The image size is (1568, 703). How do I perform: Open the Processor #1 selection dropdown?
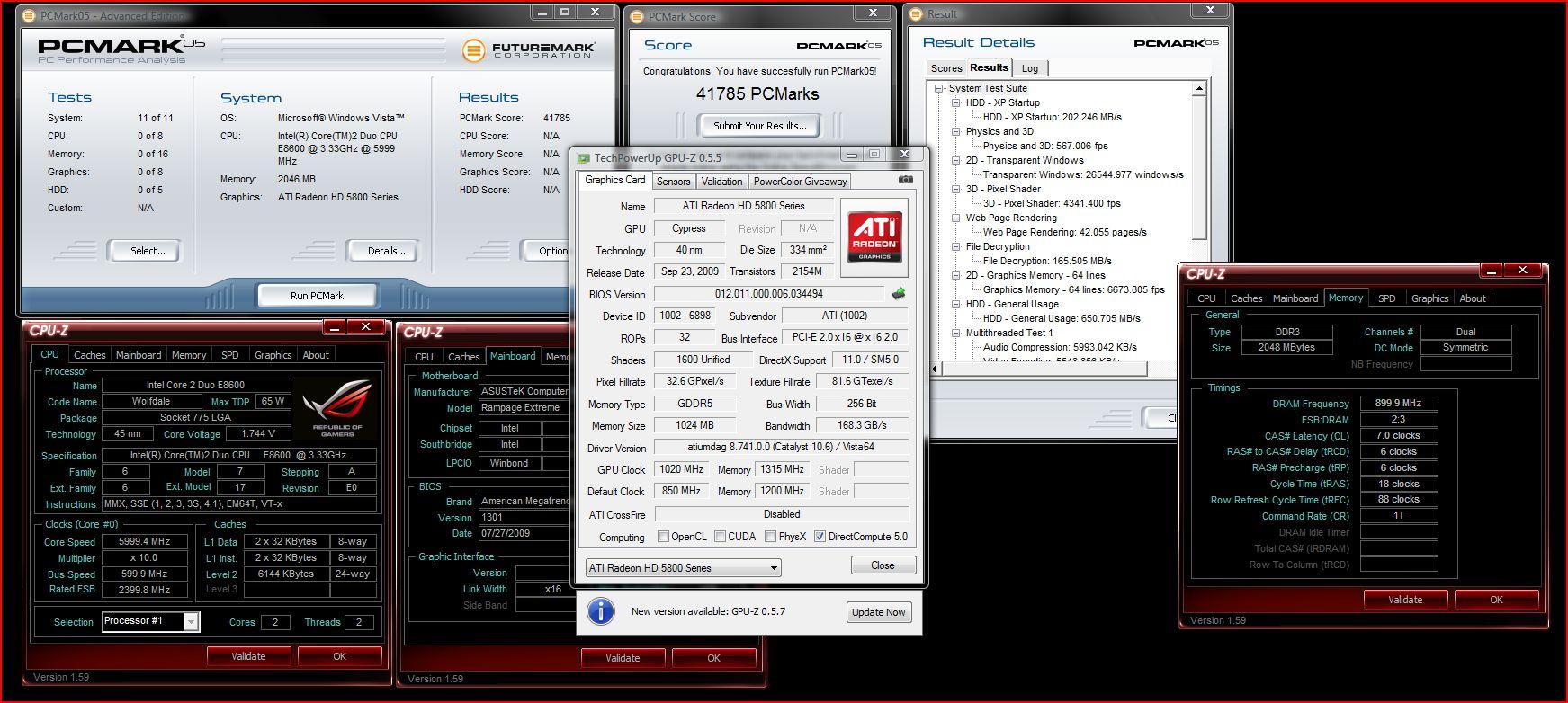(x=191, y=621)
